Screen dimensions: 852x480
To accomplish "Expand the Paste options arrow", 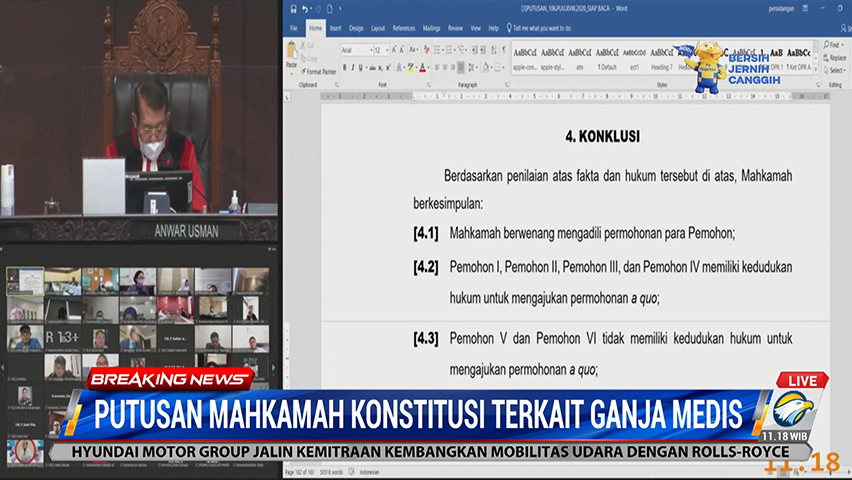I will [x=291, y=74].
